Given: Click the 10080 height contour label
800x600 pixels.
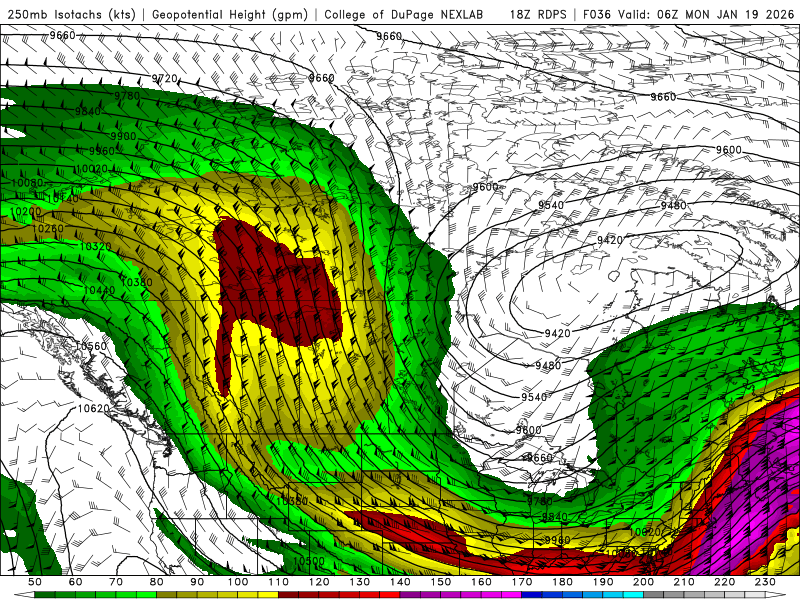Looking at the screenshot, I should (27, 183).
